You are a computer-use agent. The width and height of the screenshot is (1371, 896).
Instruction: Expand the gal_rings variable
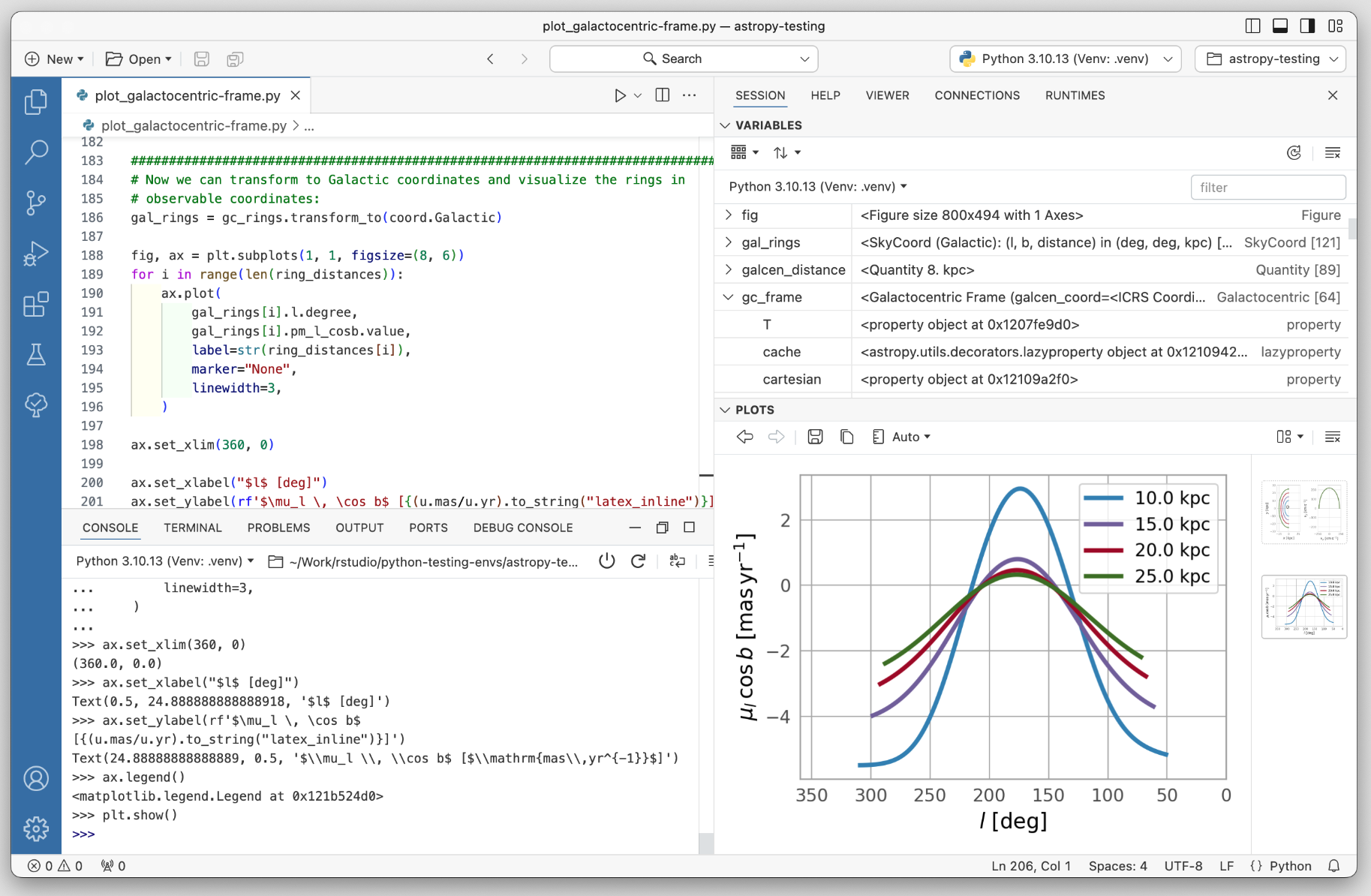click(728, 242)
